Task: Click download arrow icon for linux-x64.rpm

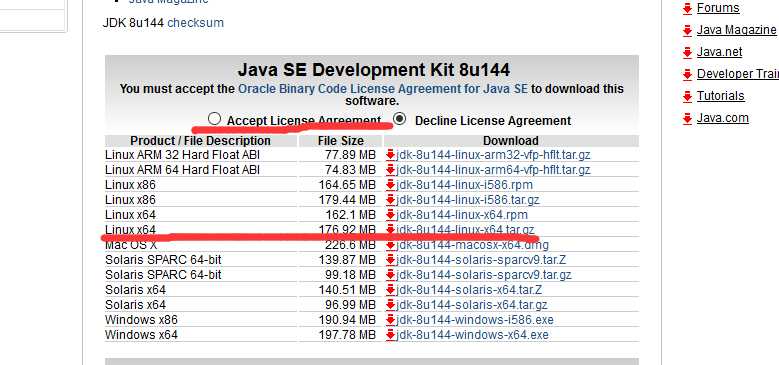Action: click(x=390, y=215)
